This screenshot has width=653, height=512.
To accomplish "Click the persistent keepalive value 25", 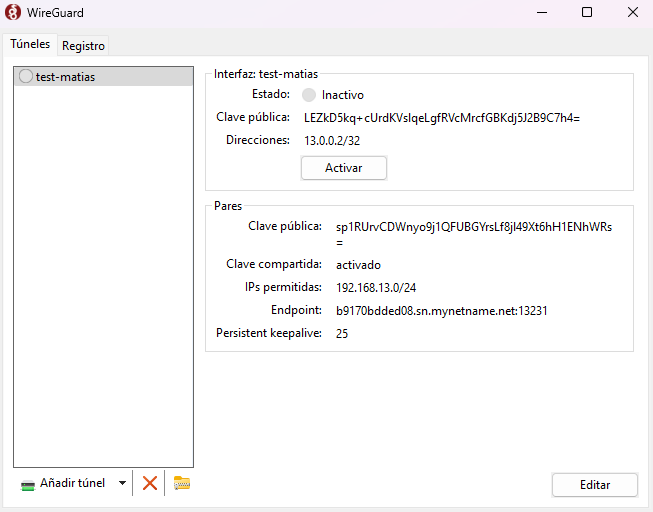I will 342,333.
